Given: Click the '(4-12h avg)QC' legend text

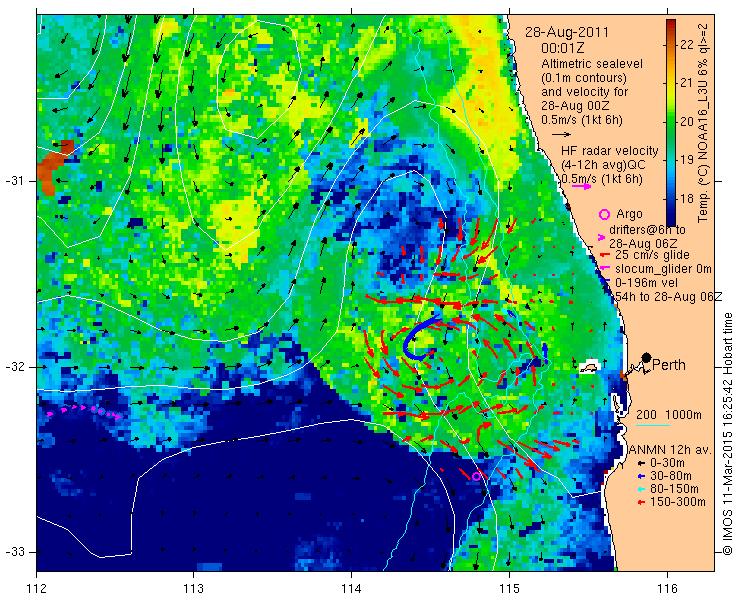Looking at the screenshot, I should click(x=603, y=165).
